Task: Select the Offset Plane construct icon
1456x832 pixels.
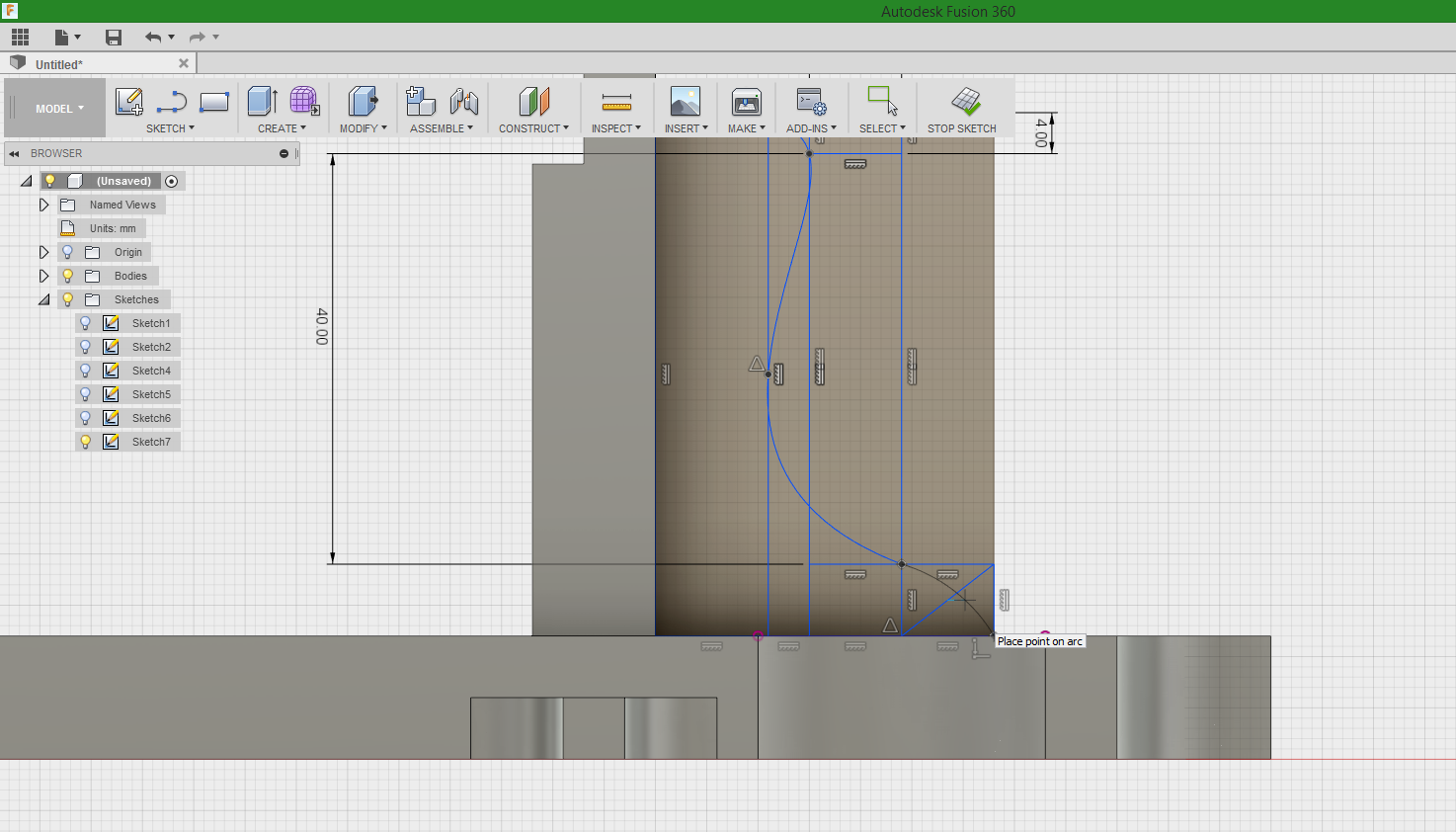Action: (533, 101)
